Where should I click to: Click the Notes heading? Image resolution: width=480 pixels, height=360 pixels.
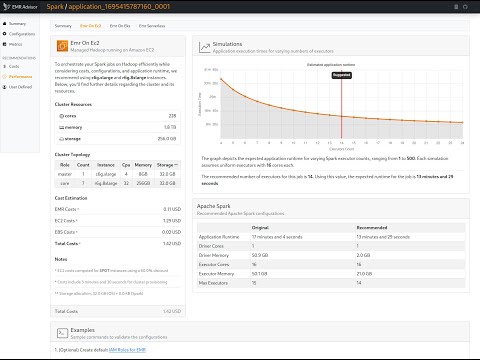[61, 259]
